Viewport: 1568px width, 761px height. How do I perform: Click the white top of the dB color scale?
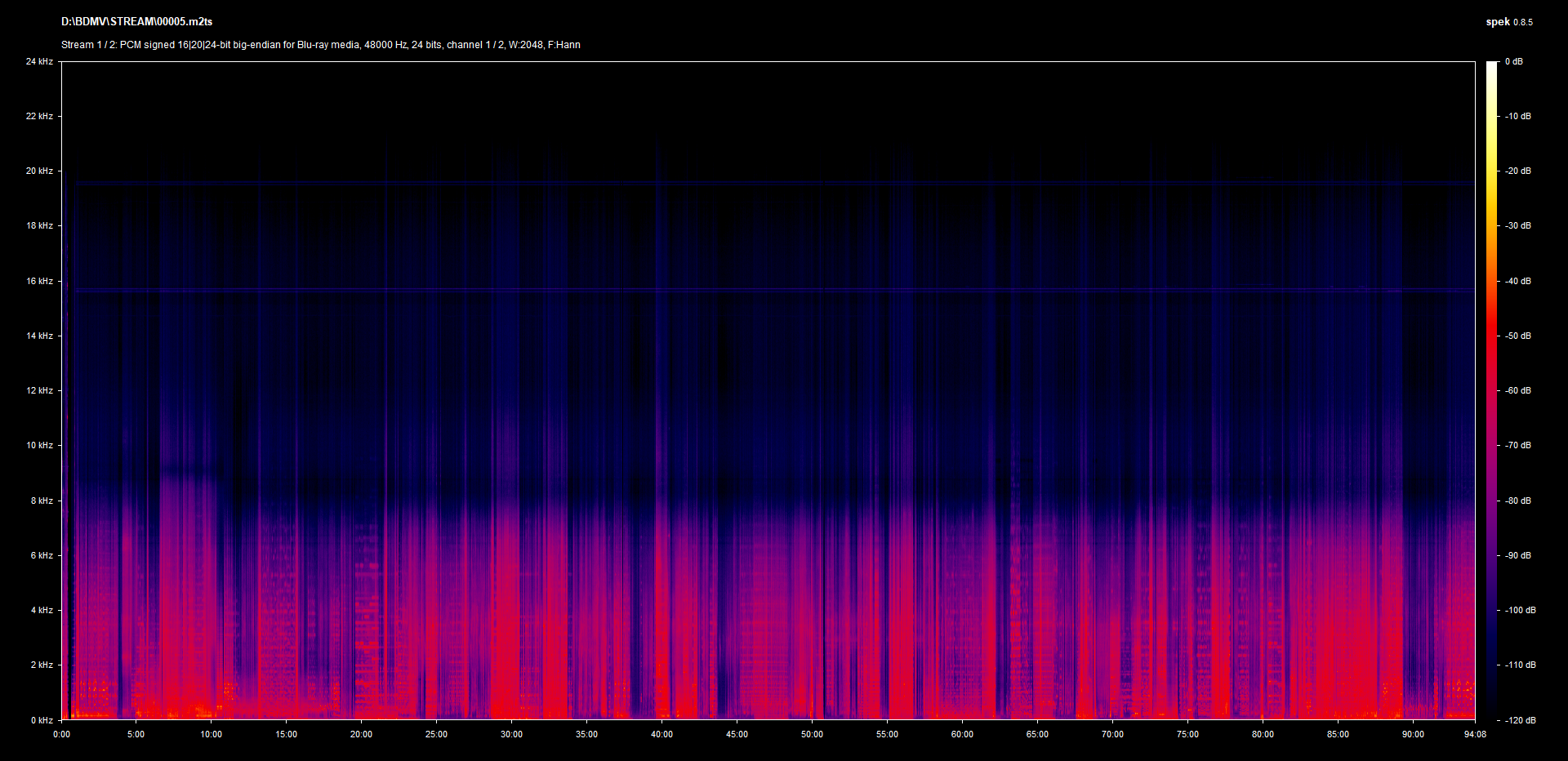click(x=1491, y=65)
